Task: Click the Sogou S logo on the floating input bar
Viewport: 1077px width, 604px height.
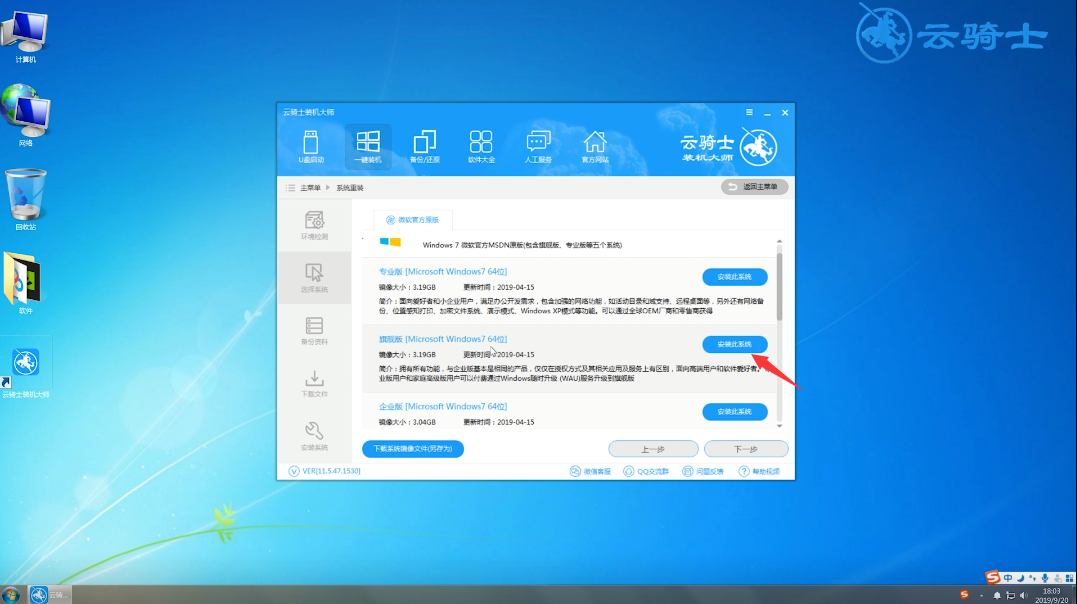Action: tap(993, 577)
